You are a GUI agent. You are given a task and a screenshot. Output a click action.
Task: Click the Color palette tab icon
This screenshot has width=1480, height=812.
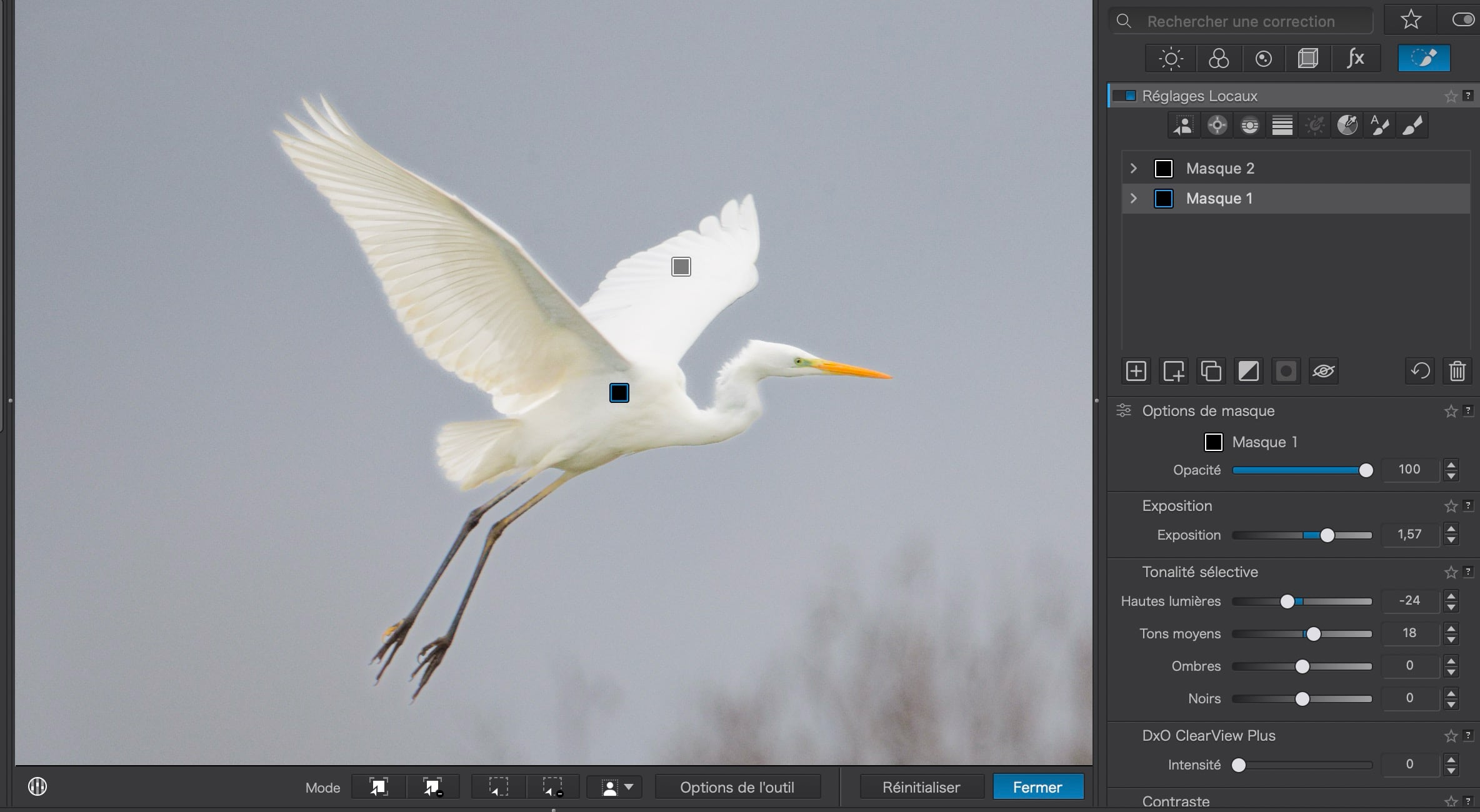pos(1218,59)
